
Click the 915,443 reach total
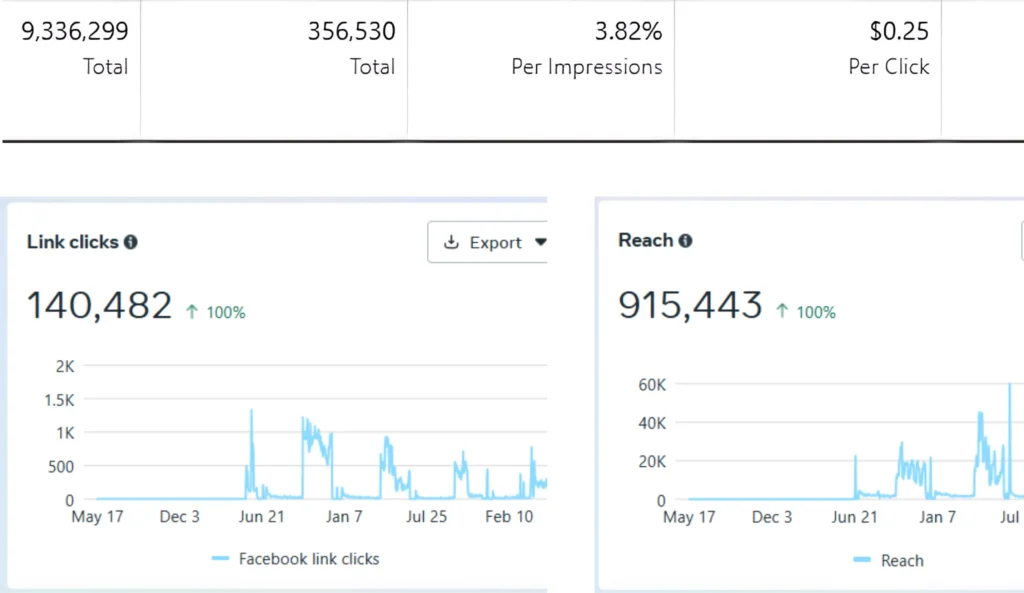[x=690, y=306]
